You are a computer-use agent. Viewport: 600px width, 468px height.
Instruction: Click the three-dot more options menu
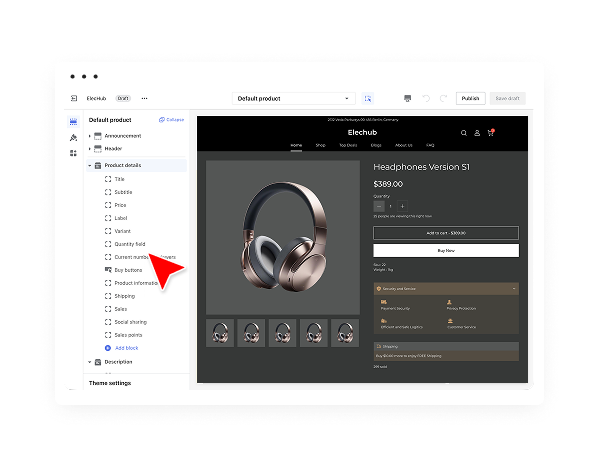click(144, 98)
